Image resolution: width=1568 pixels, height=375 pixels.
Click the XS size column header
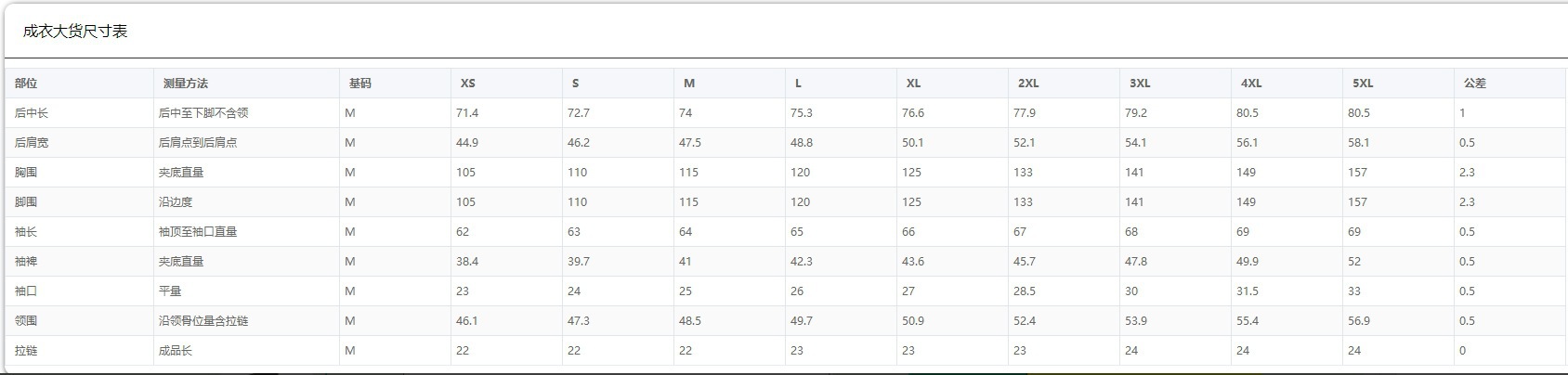tap(467, 84)
